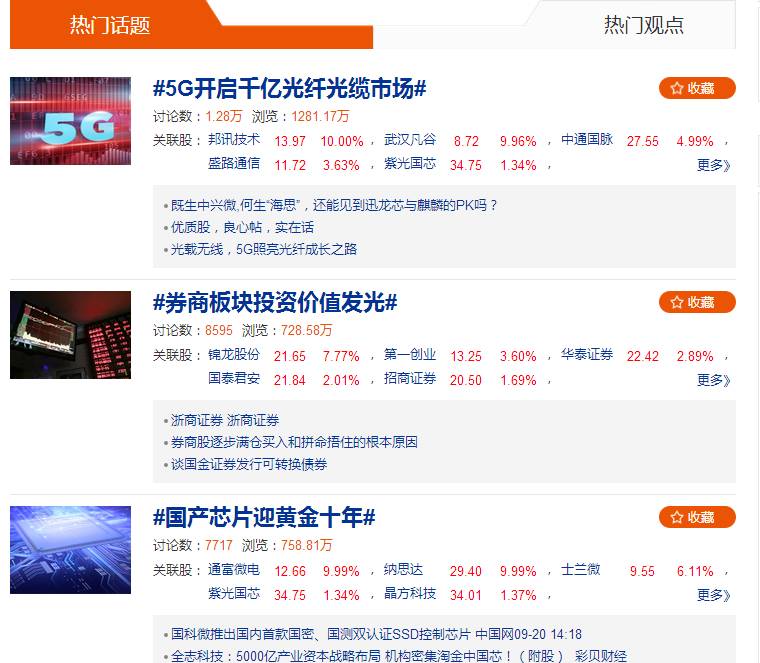Open topic #5G开启千亿光纤光缆市场#
760x663 pixels.
tap(289, 89)
